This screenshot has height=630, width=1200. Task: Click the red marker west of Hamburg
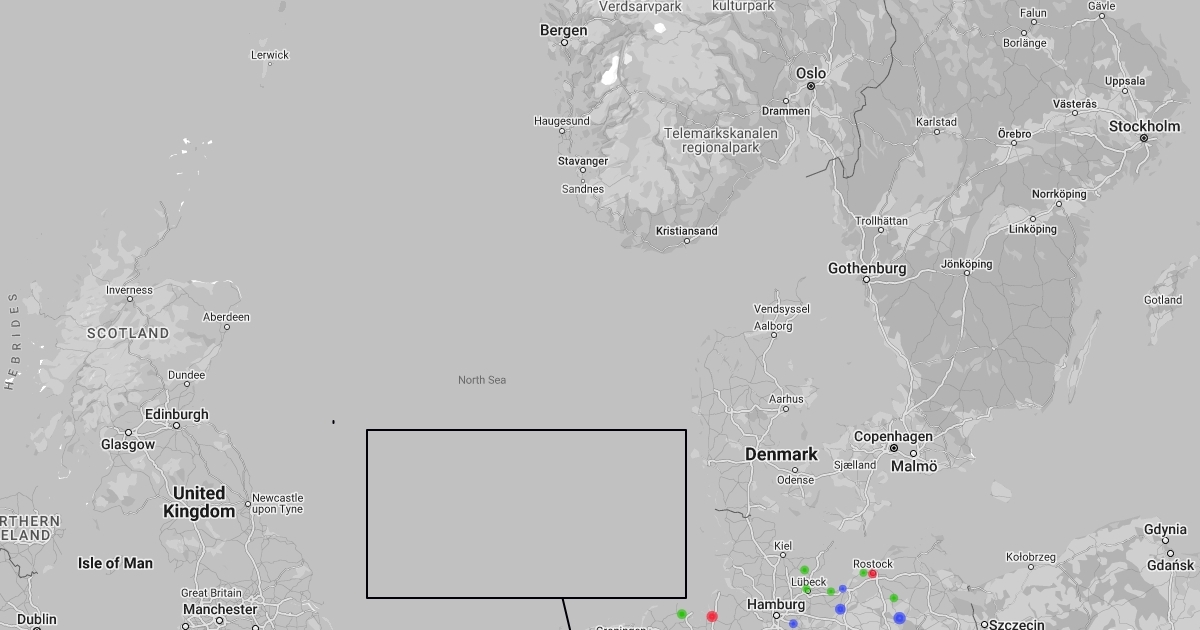[712, 617]
